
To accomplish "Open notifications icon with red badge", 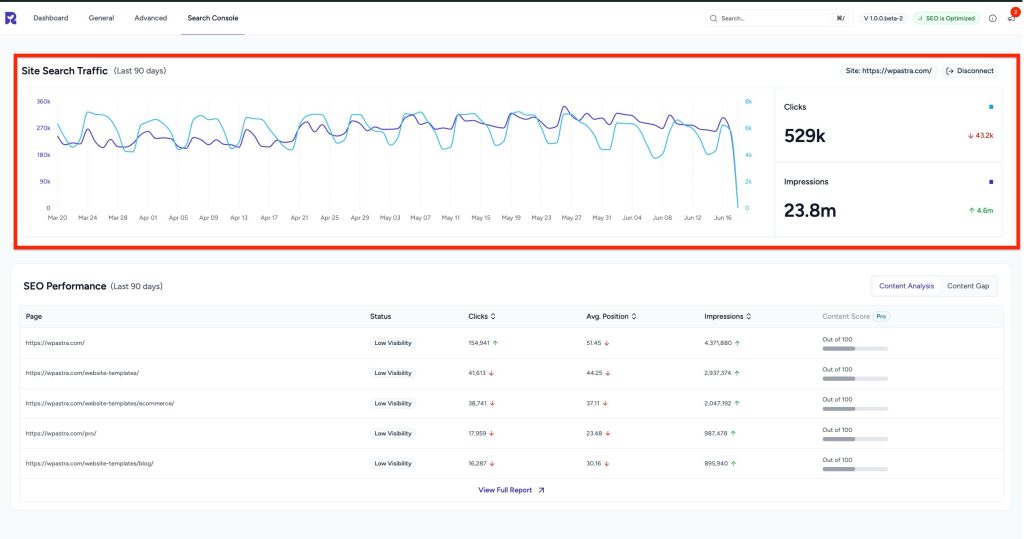I will pos(1012,17).
